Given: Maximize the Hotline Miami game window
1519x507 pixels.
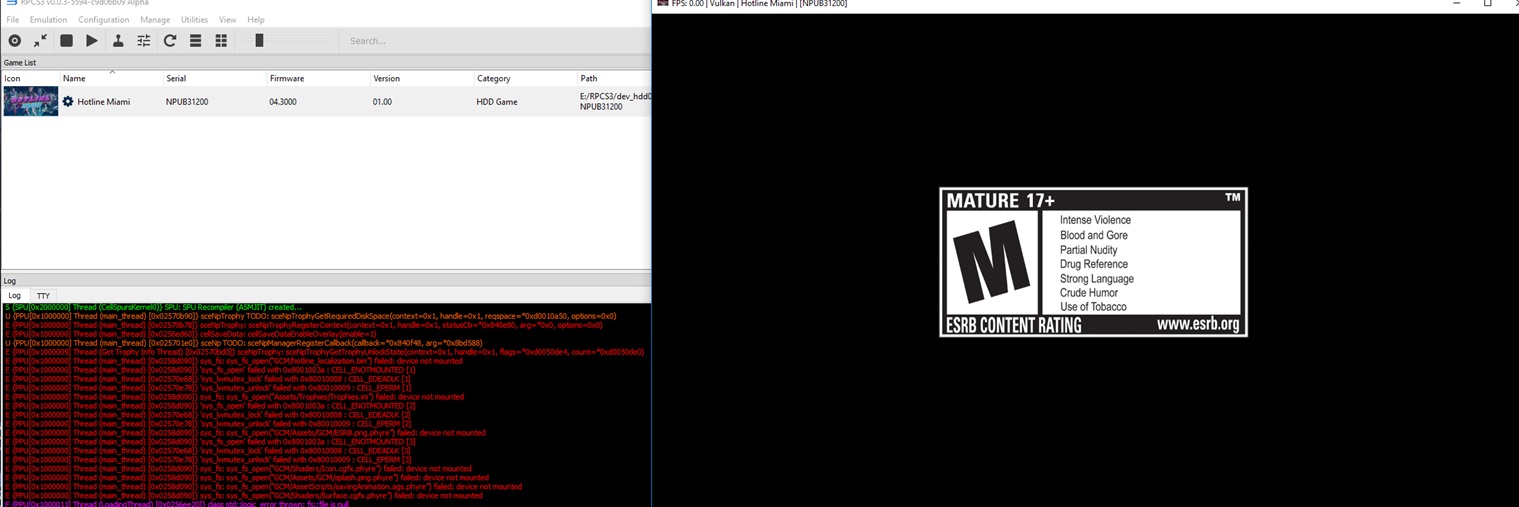Looking at the screenshot, I should [1487, 4].
